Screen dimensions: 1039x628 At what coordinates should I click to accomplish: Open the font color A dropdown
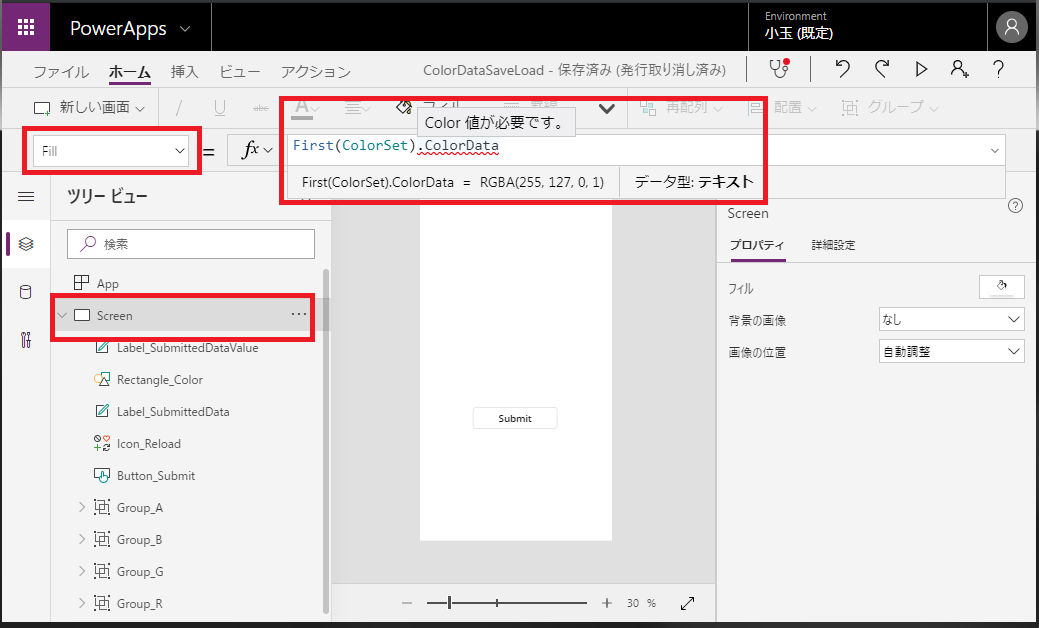coord(306,108)
